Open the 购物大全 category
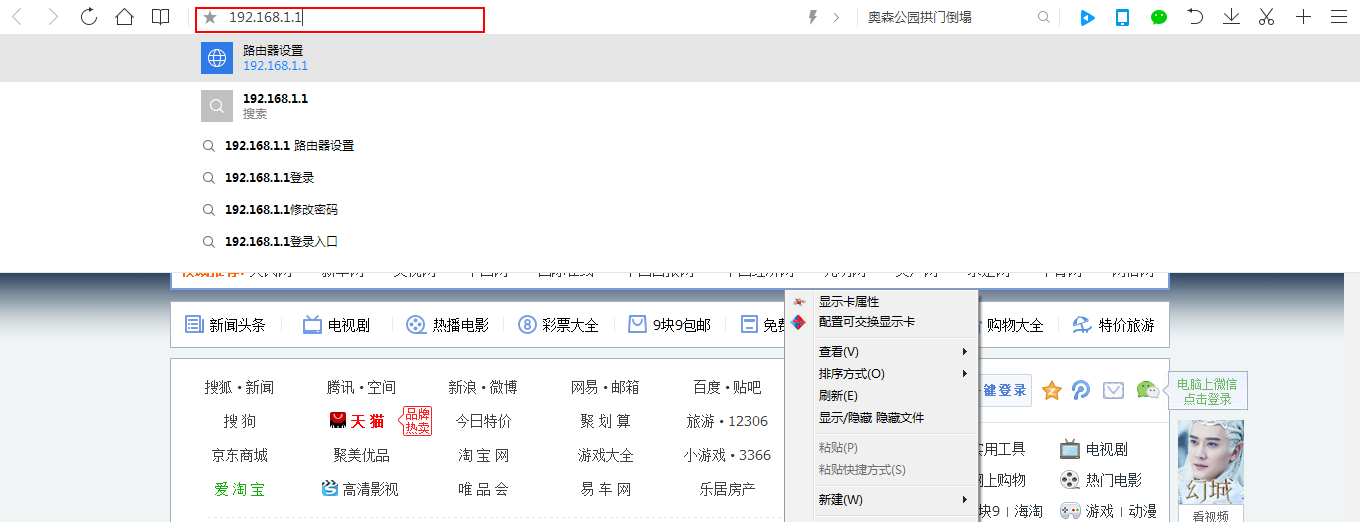 tap(1015, 325)
